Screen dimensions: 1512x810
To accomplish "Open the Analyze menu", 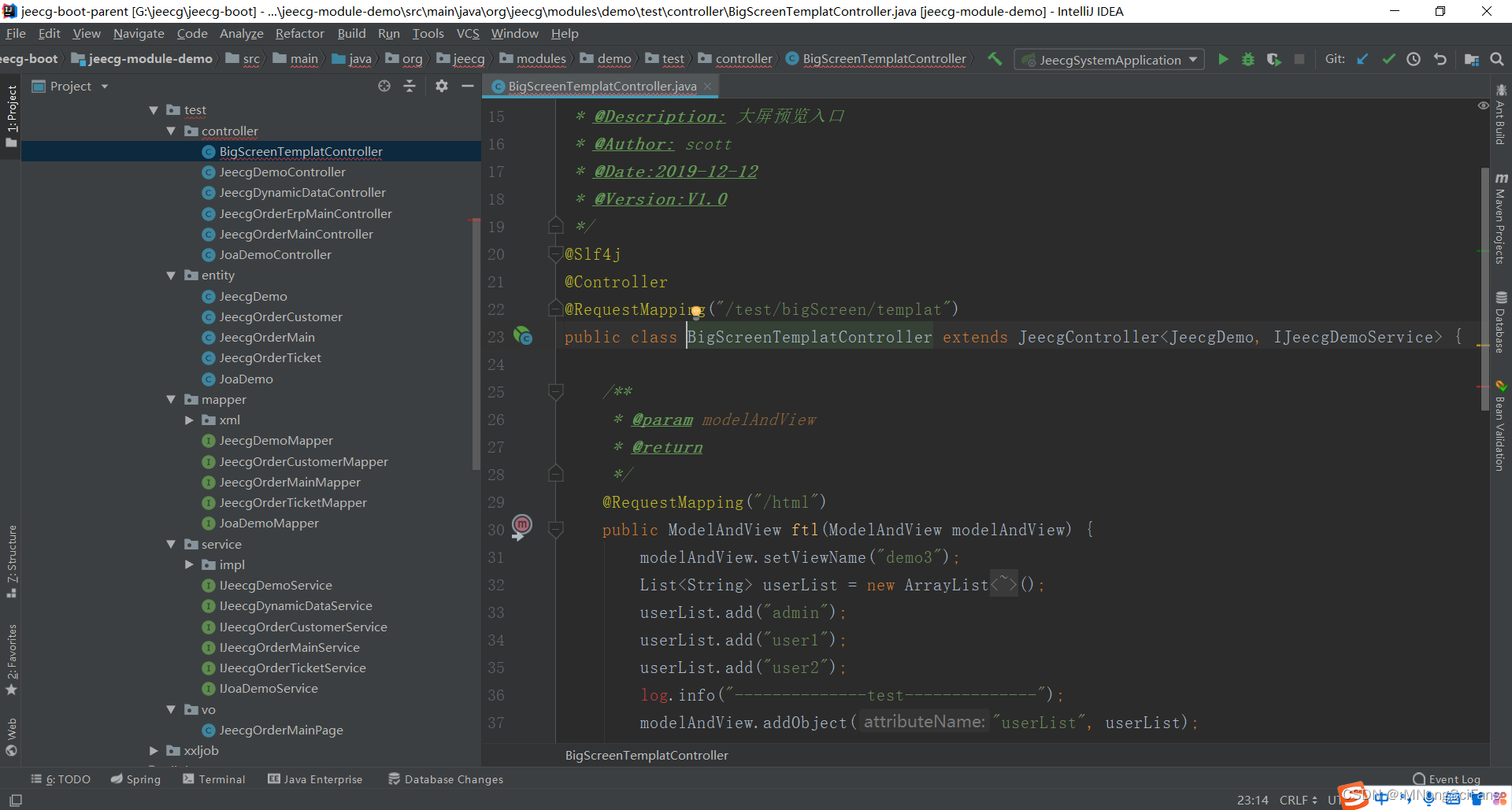I will pyautogui.click(x=241, y=33).
